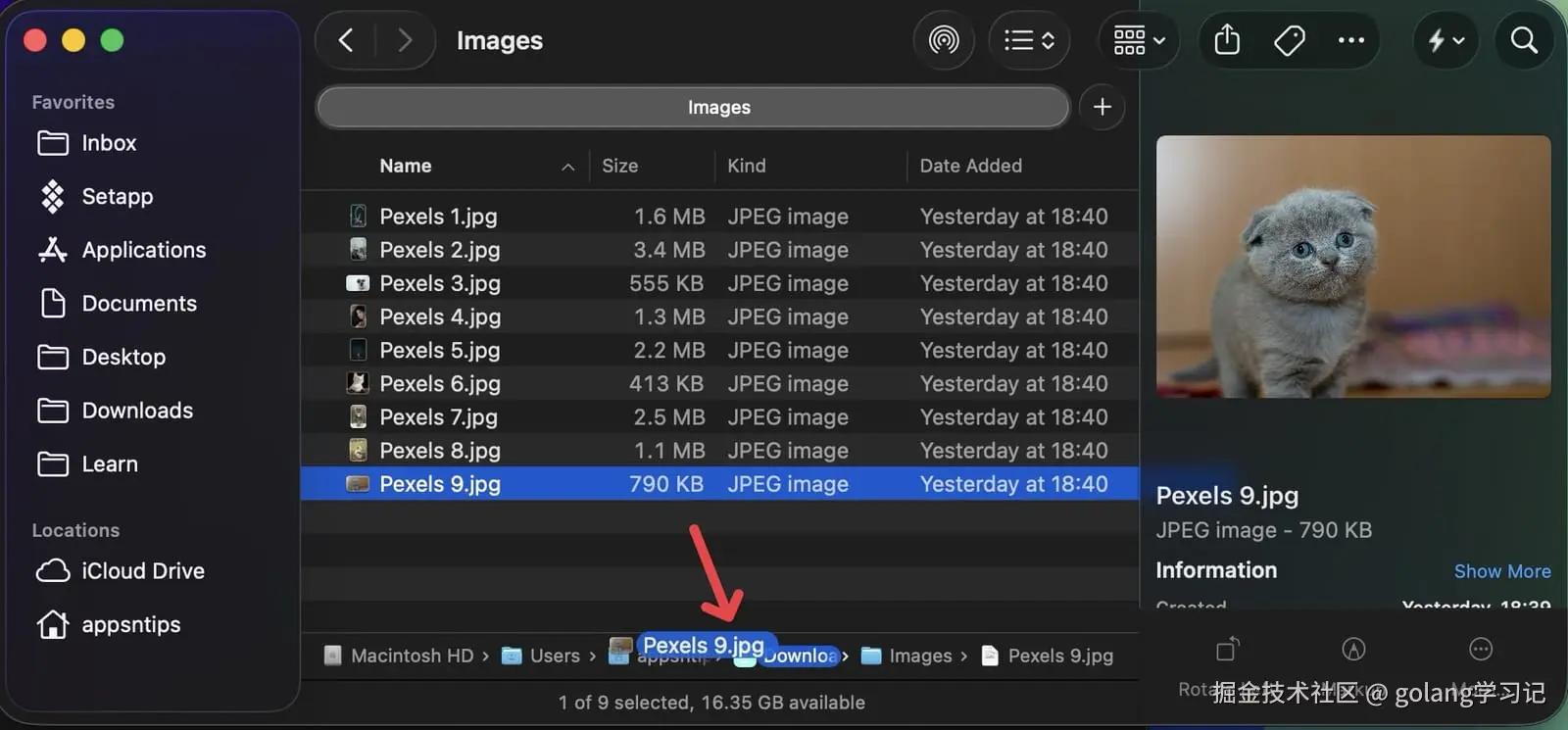
Task: Open the group-by grid dropdown
Action: [1139, 40]
